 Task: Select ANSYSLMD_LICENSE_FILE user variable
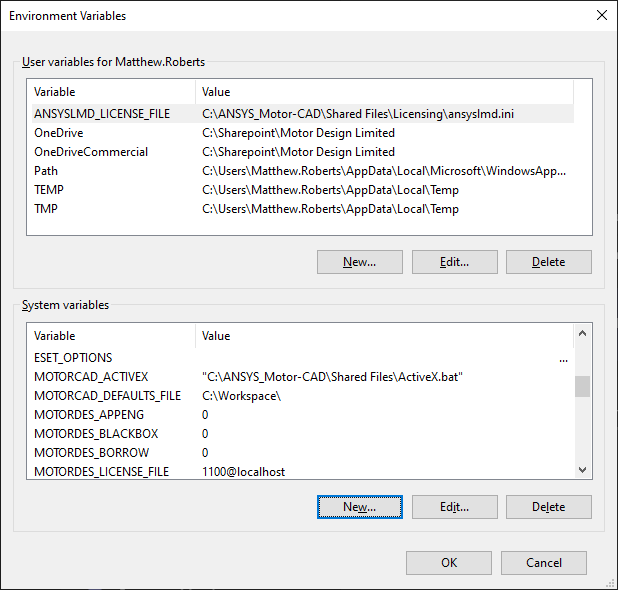(303, 114)
